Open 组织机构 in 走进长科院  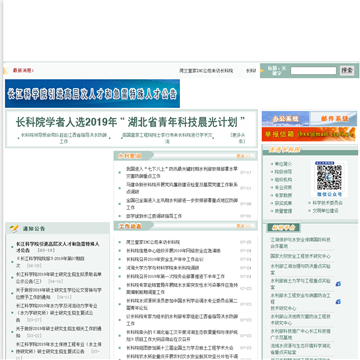point(283,180)
